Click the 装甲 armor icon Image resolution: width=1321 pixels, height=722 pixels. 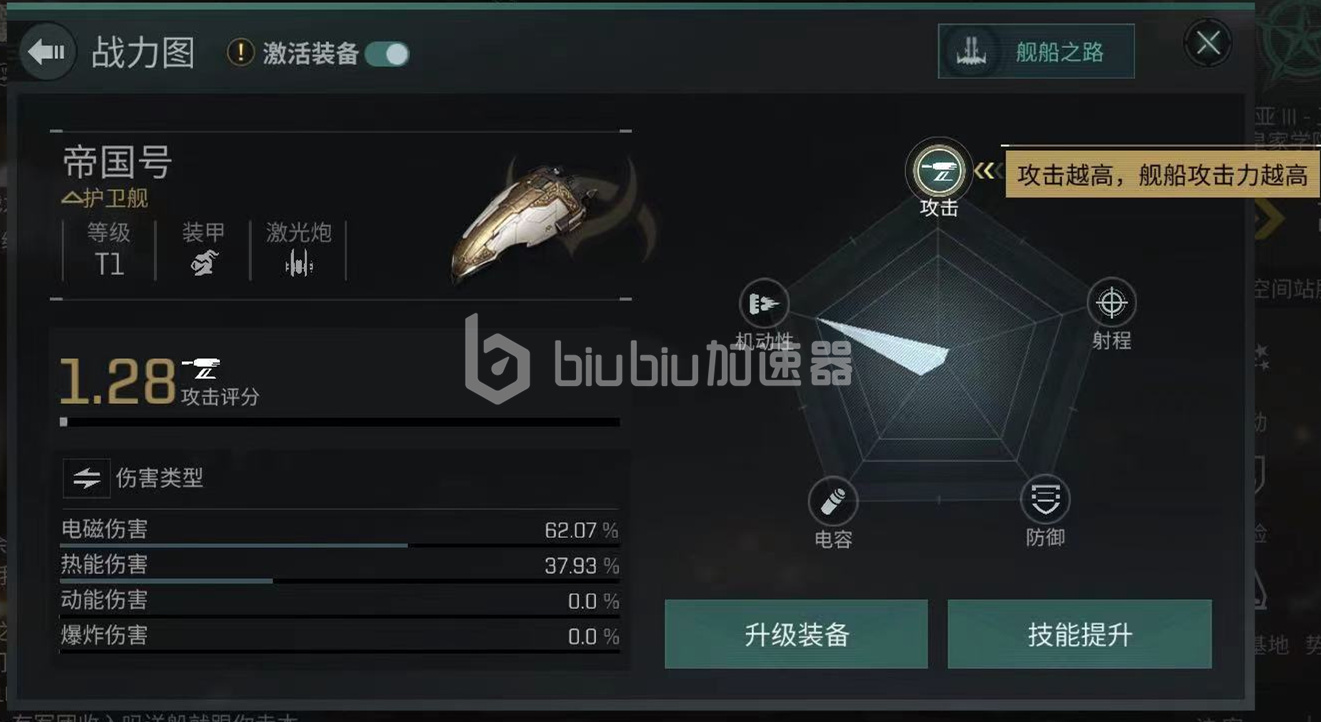(203, 264)
